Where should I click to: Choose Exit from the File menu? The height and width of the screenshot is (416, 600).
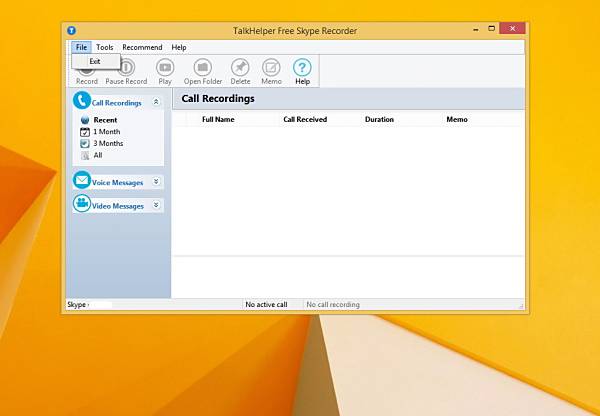[96, 61]
